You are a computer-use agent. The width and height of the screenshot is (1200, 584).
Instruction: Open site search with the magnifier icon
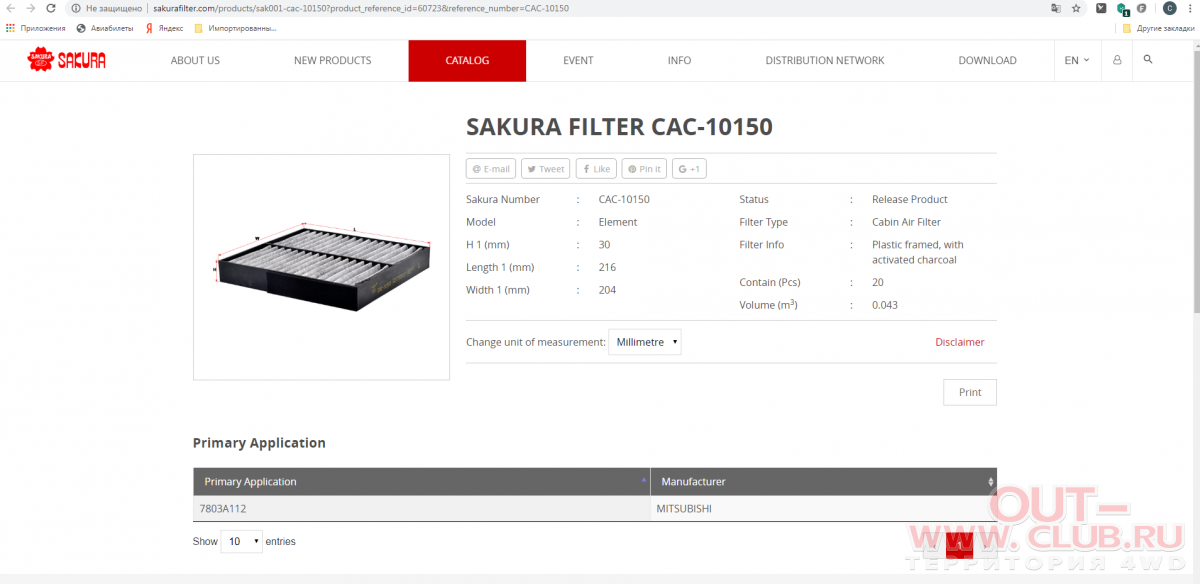point(1148,60)
